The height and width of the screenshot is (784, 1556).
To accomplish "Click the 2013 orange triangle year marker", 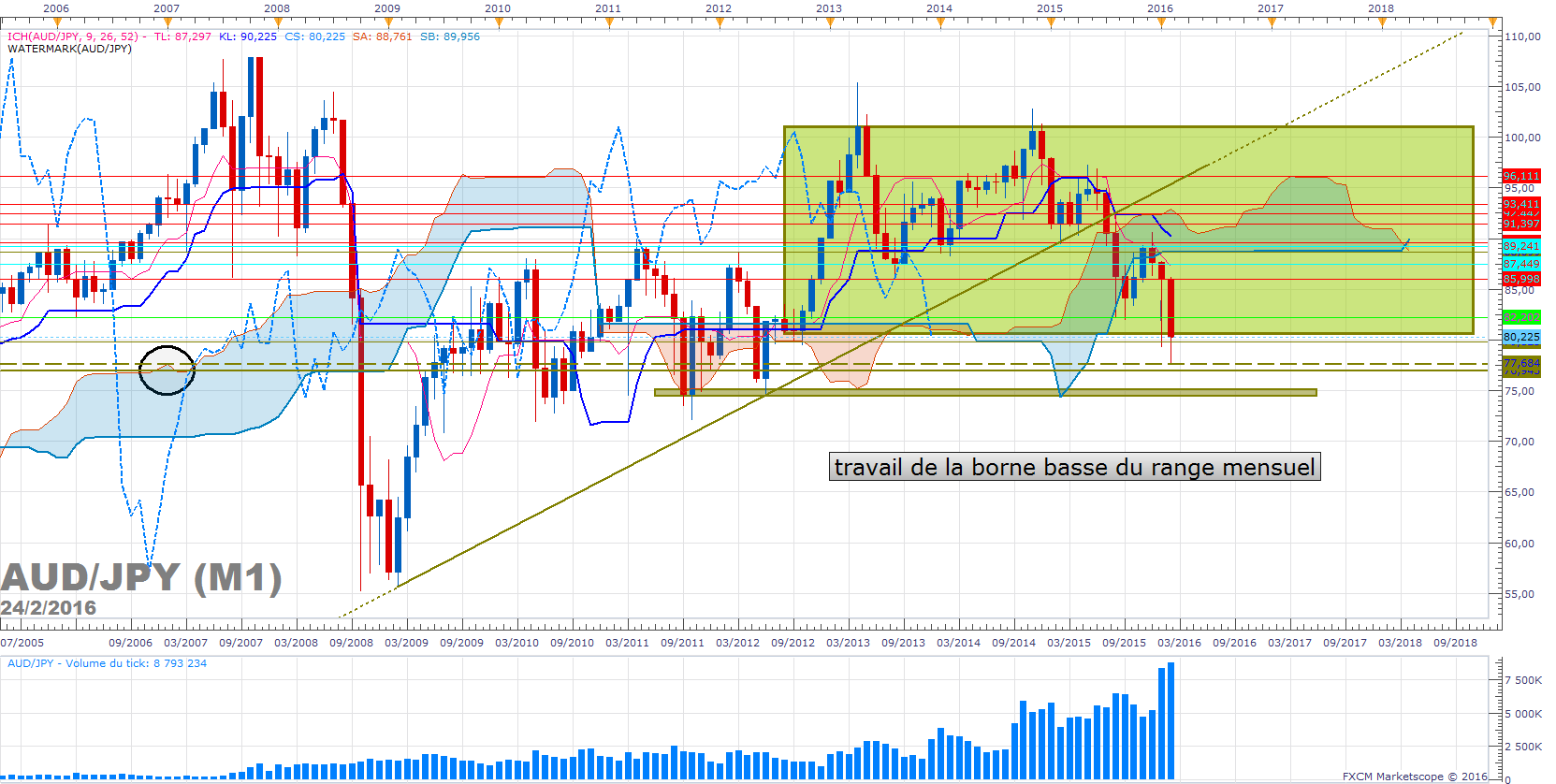I will tap(830, 24).
